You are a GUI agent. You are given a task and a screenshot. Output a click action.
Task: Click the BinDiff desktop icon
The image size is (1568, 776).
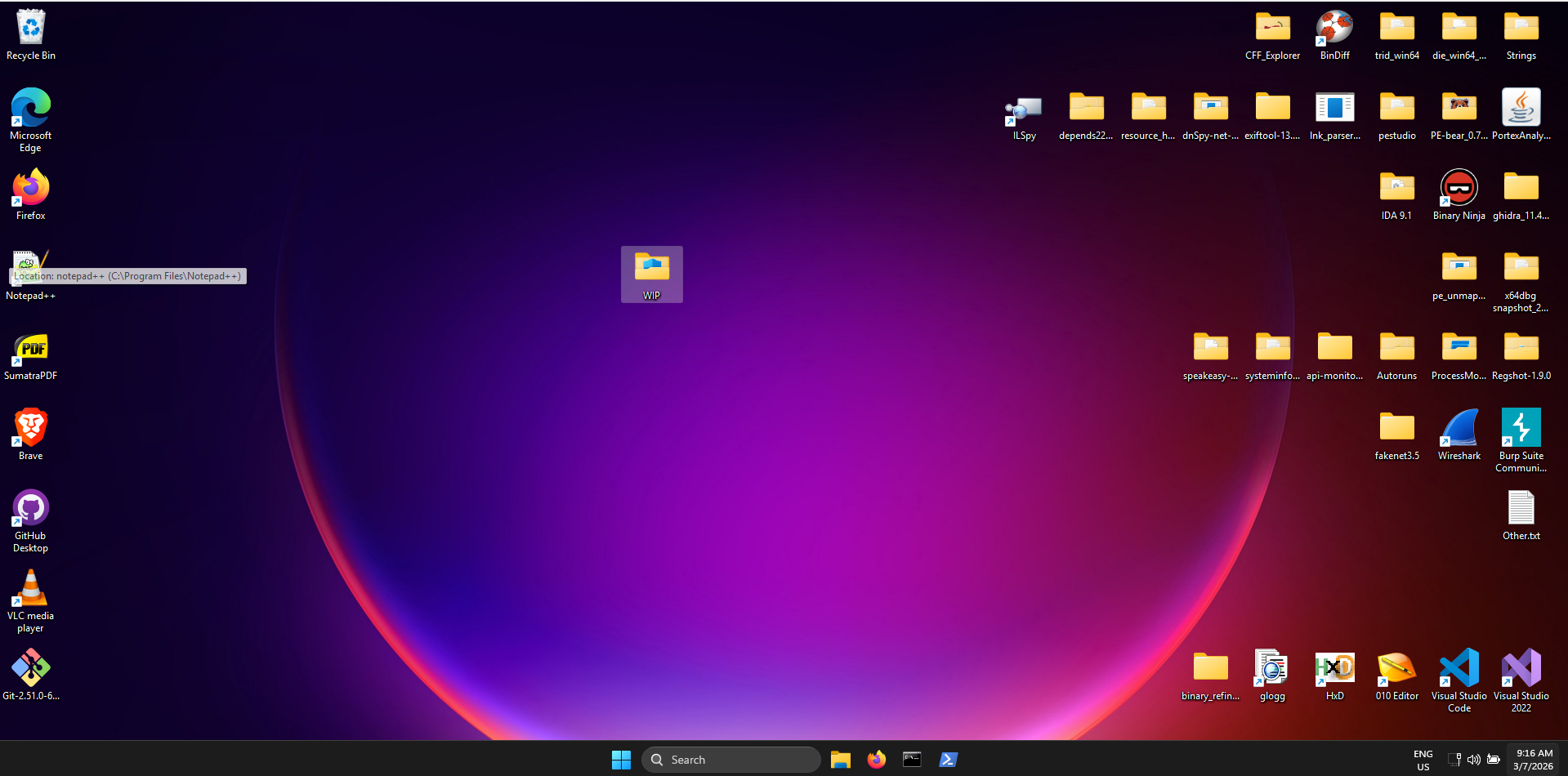point(1334,29)
